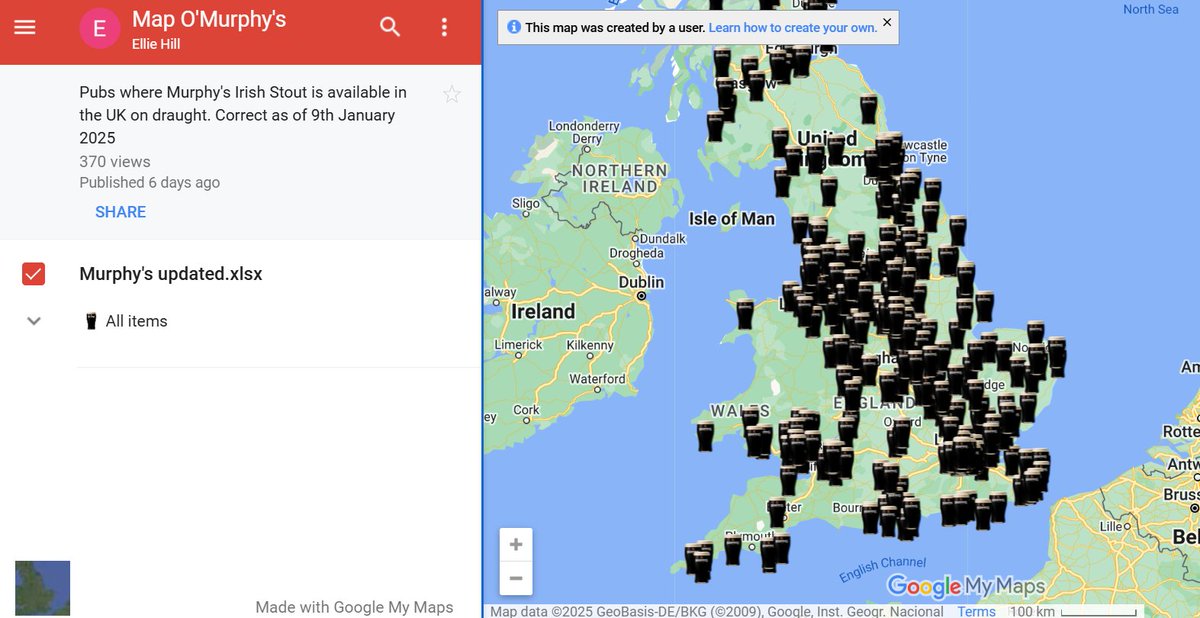
Task: Click the 'NORTHERN IRELAND' map label
Action: pyautogui.click(x=620, y=179)
